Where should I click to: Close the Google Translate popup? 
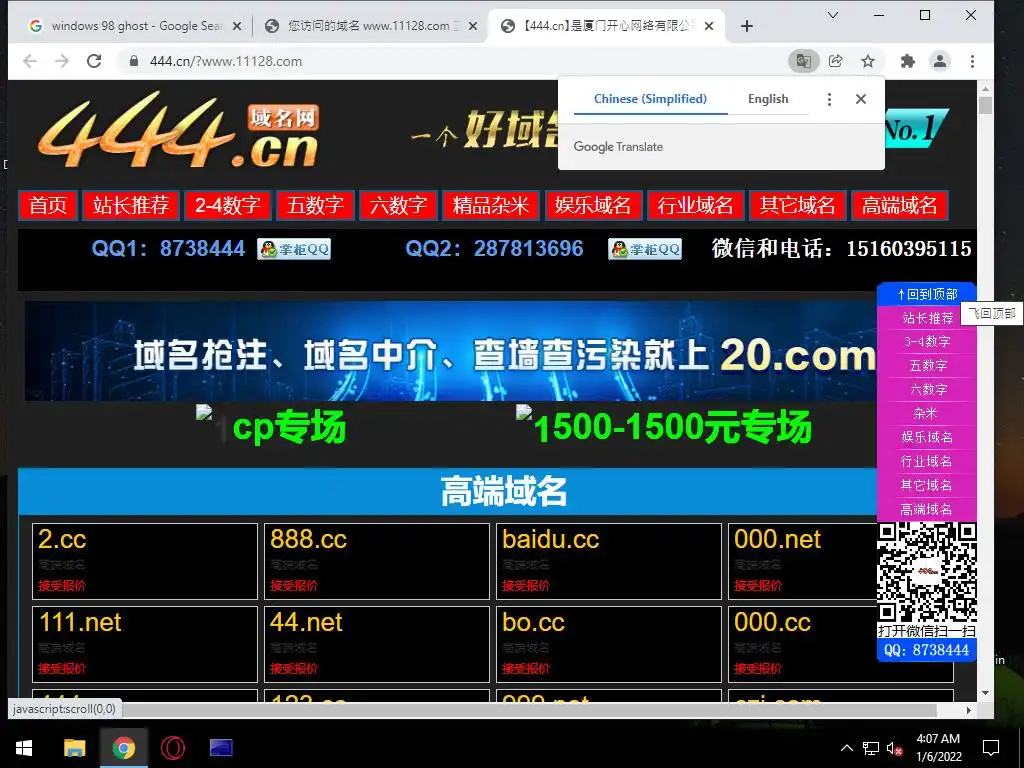point(861,99)
